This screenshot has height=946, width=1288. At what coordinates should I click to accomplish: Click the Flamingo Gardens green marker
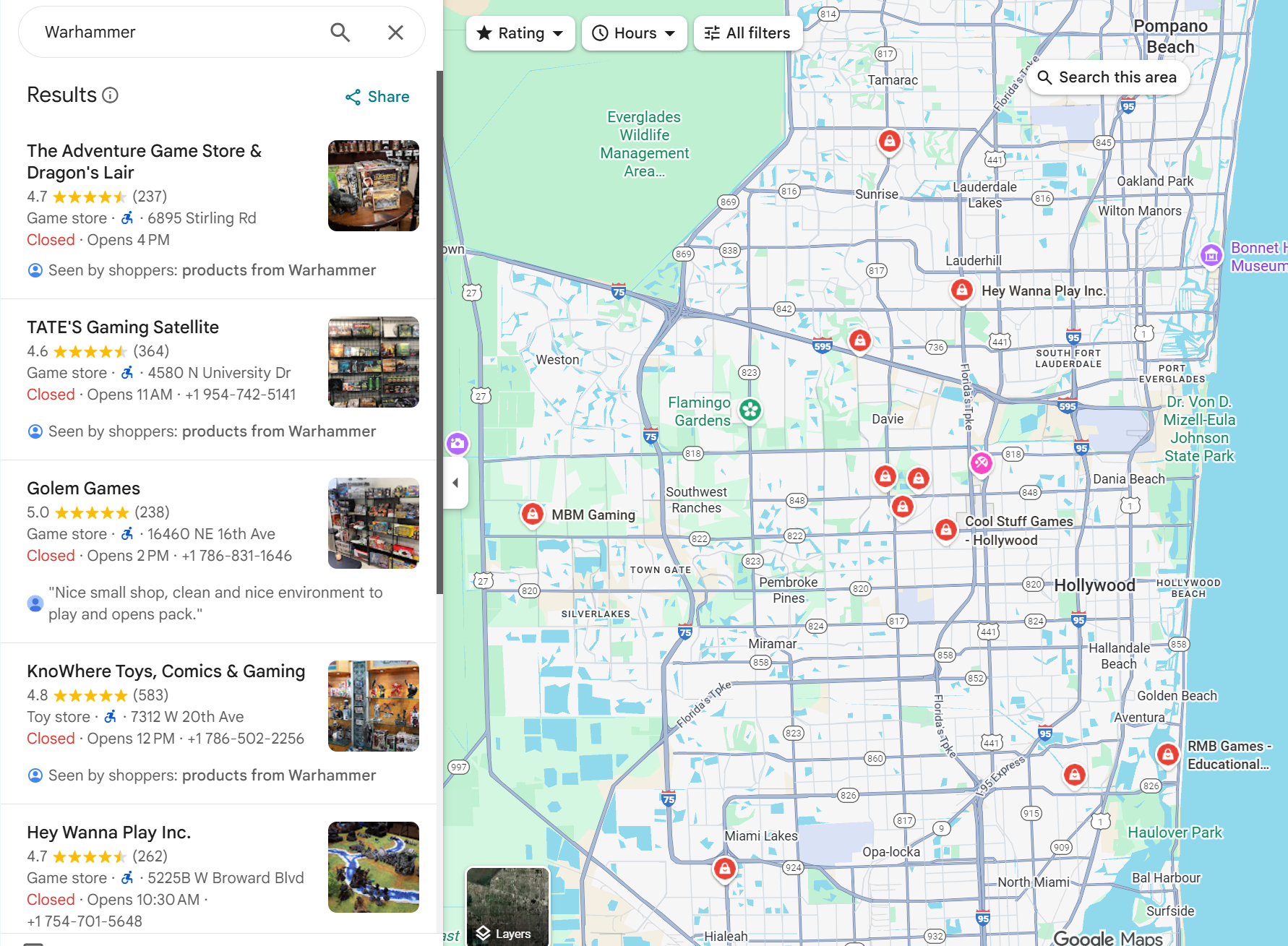tap(750, 410)
